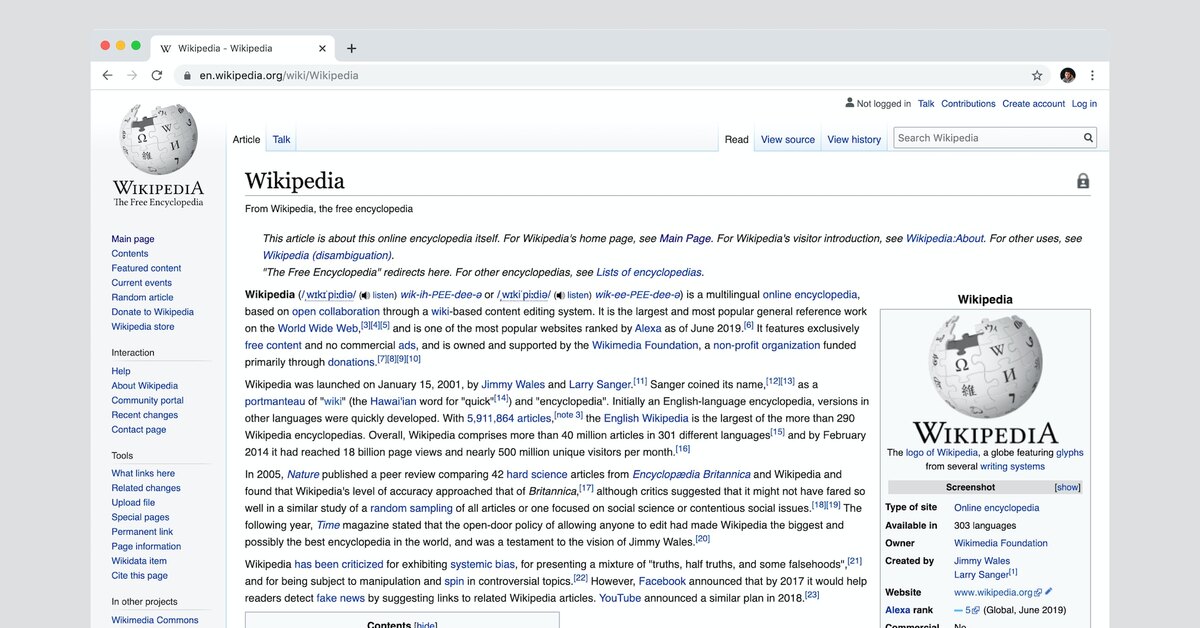Open the Permanent link tool
Viewport: 1200px width, 628px height.
tap(142, 532)
